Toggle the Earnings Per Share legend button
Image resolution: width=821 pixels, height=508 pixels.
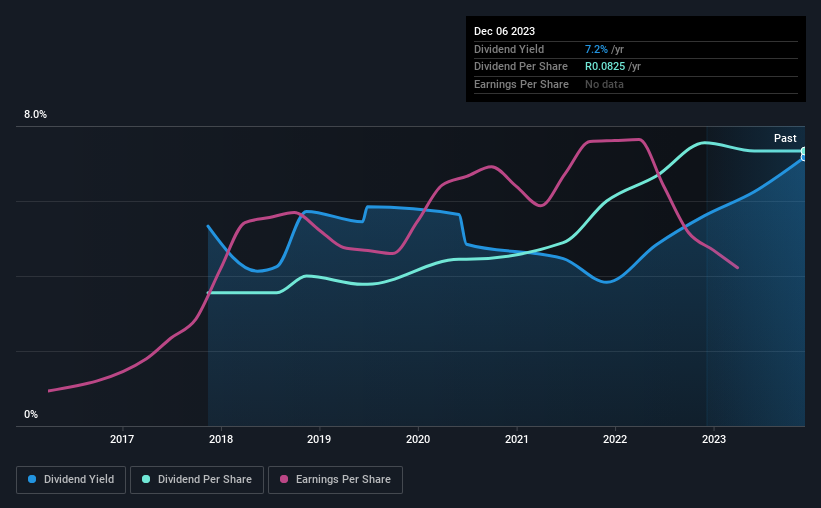pyautogui.click(x=335, y=480)
